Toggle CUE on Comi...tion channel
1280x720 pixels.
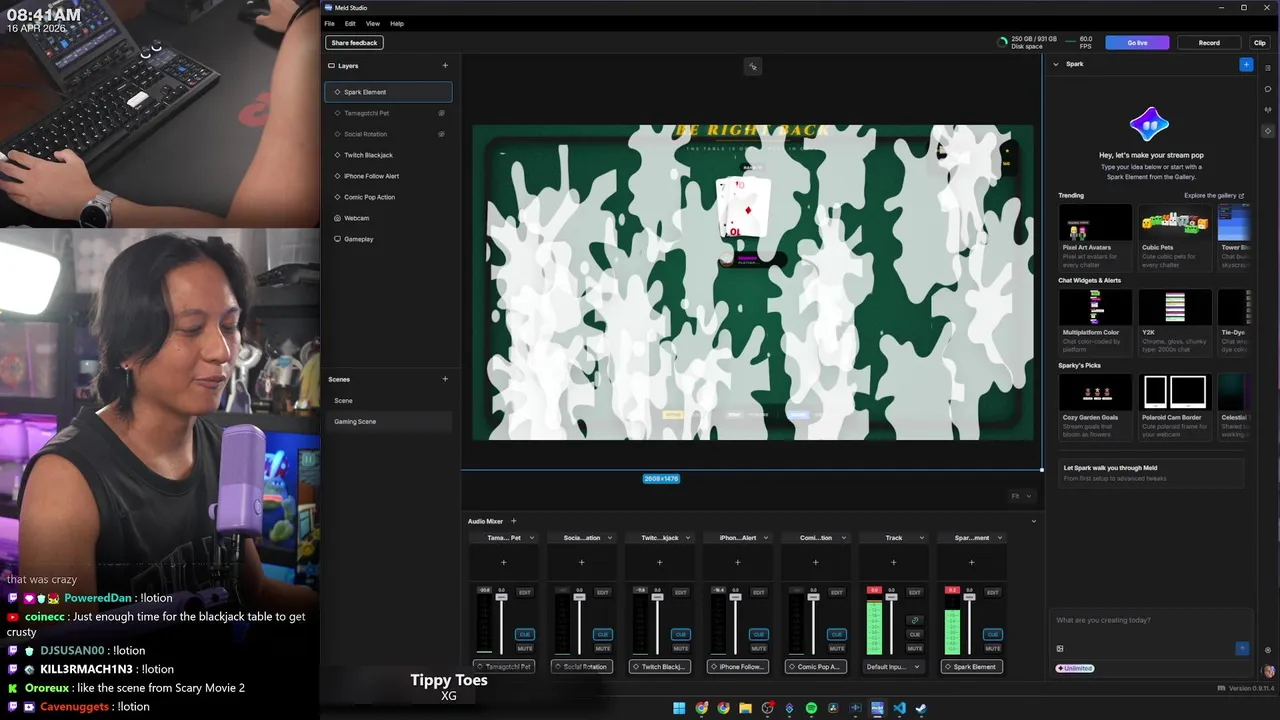[x=837, y=634]
